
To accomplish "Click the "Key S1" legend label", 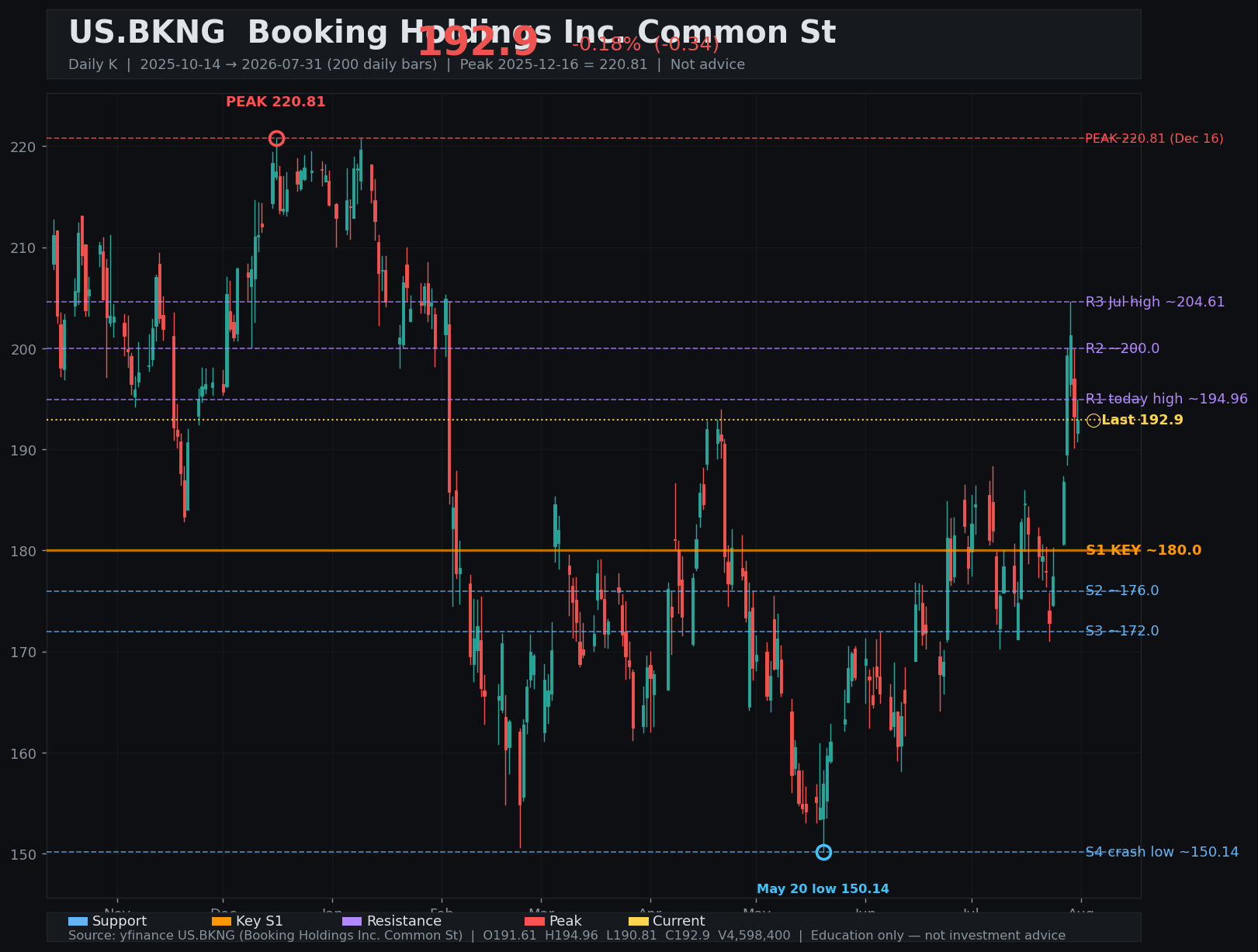I will [259, 922].
